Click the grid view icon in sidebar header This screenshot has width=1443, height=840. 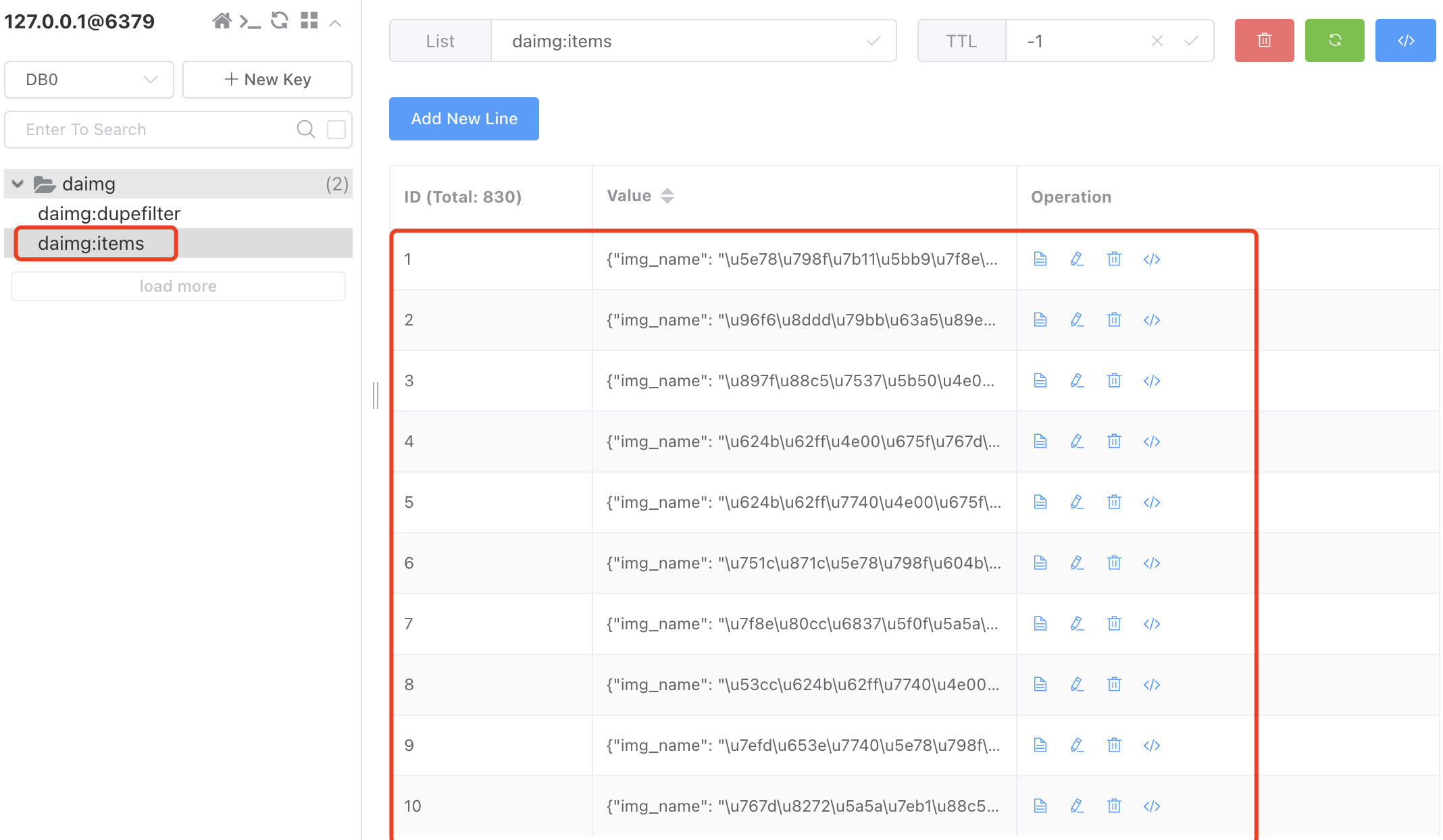click(x=309, y=21)
